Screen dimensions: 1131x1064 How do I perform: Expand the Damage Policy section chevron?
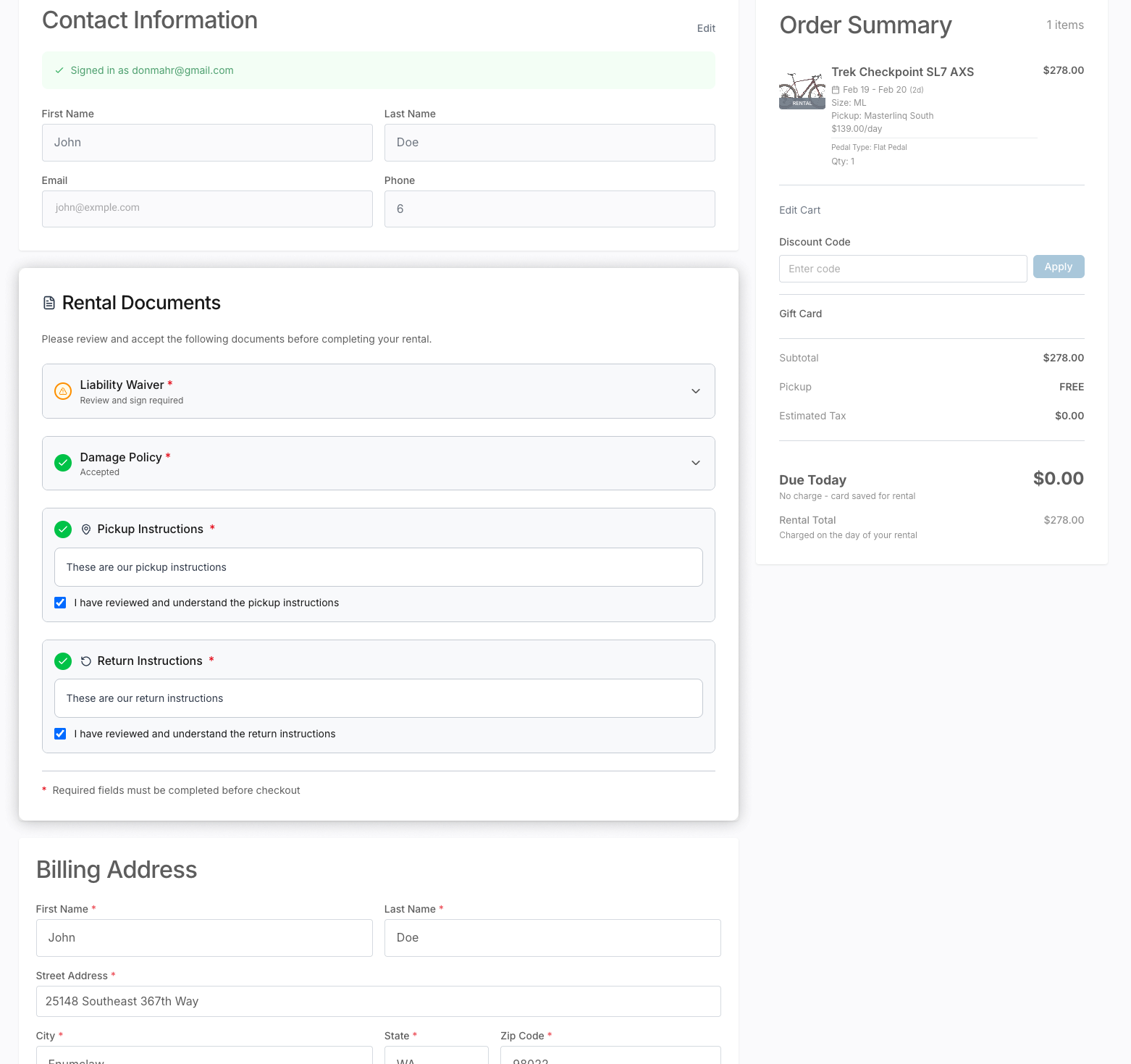pos(695,463)
